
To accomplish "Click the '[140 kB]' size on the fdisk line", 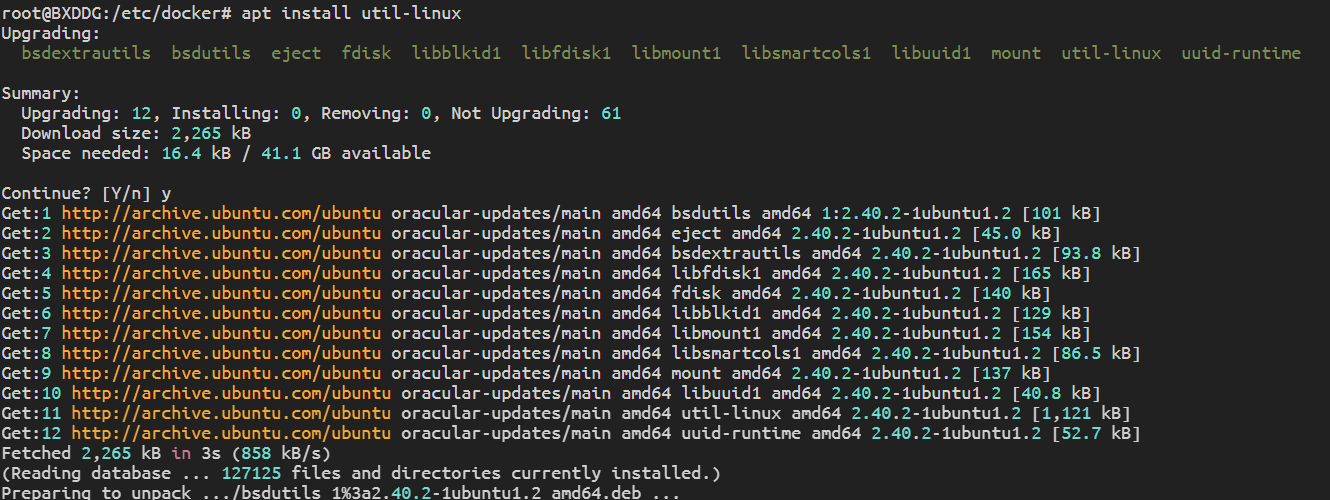I will (x=1011, y=293).
